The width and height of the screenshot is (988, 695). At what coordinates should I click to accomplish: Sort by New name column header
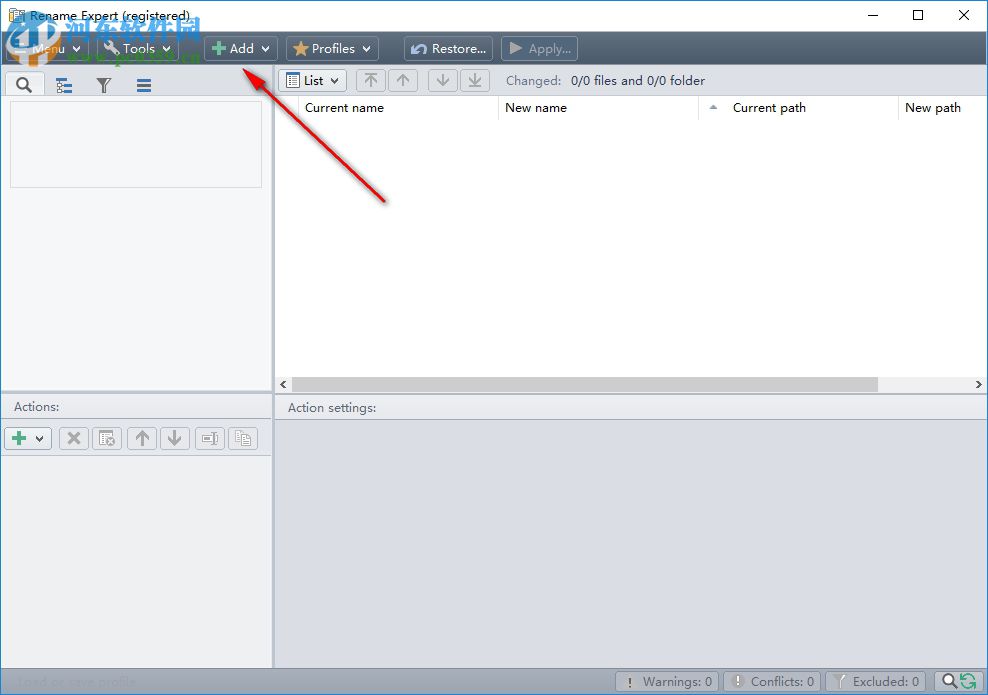[598, 108]
